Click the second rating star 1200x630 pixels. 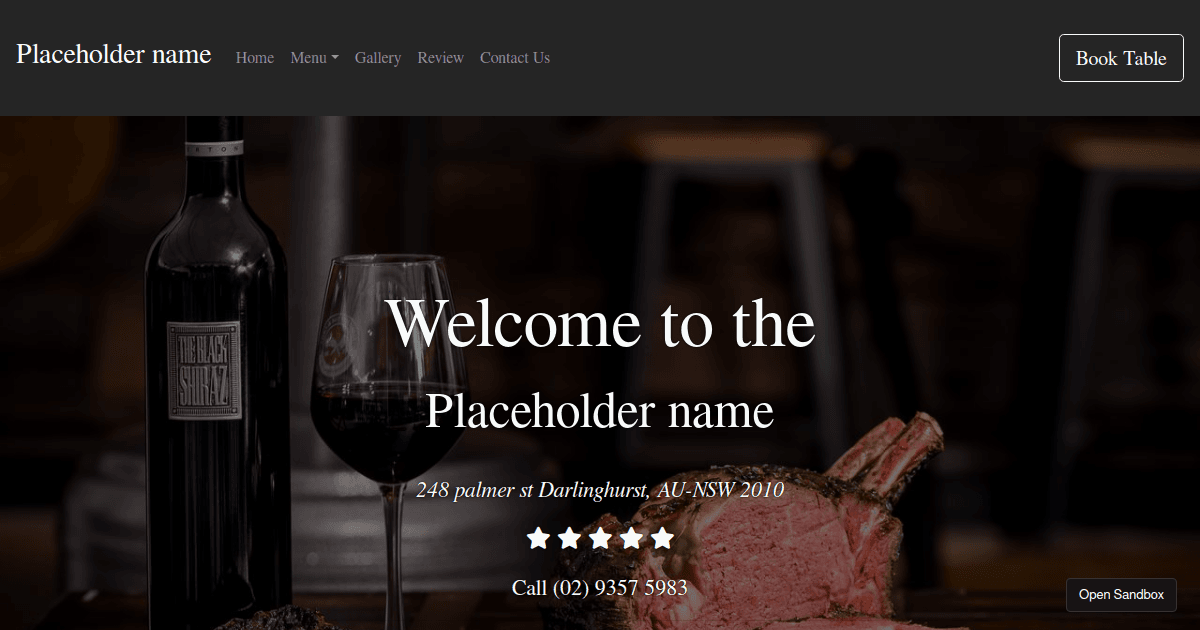[x=569, y=539]
